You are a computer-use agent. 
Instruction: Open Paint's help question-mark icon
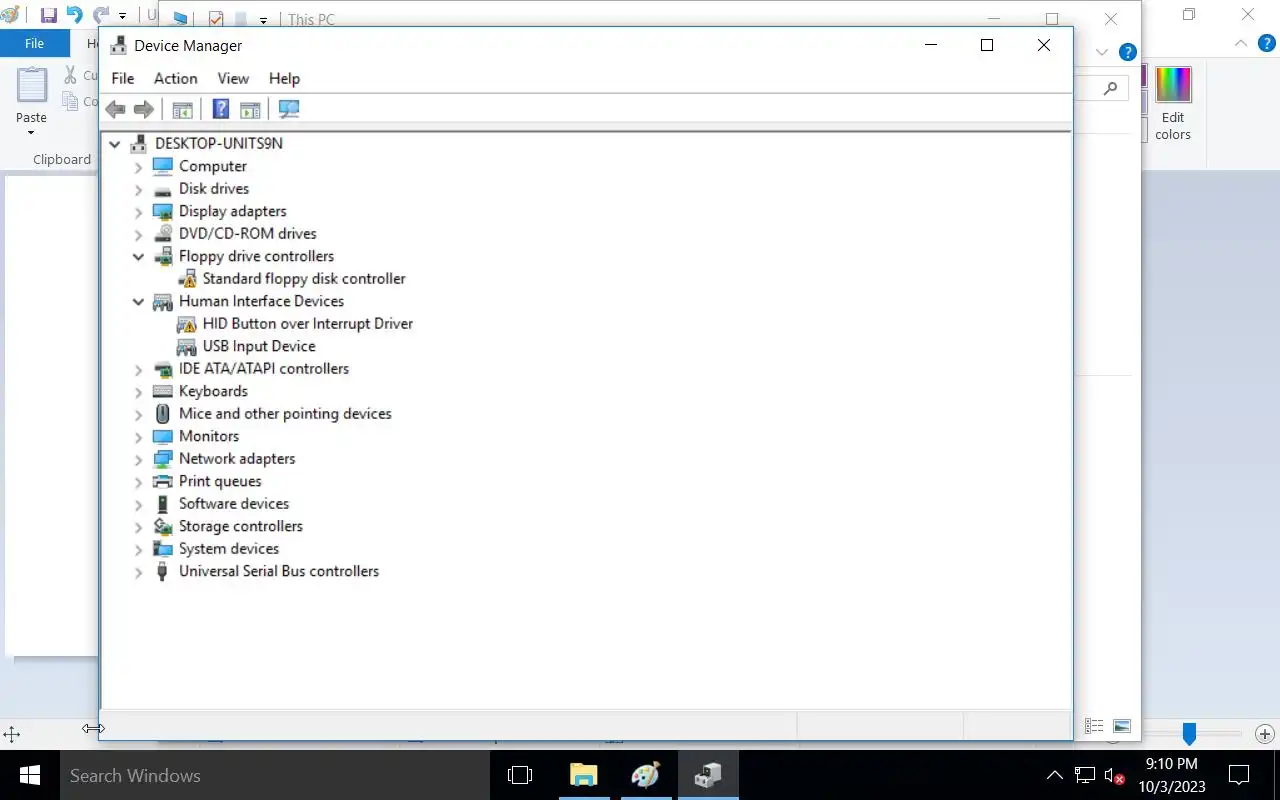click(1269, 44)
